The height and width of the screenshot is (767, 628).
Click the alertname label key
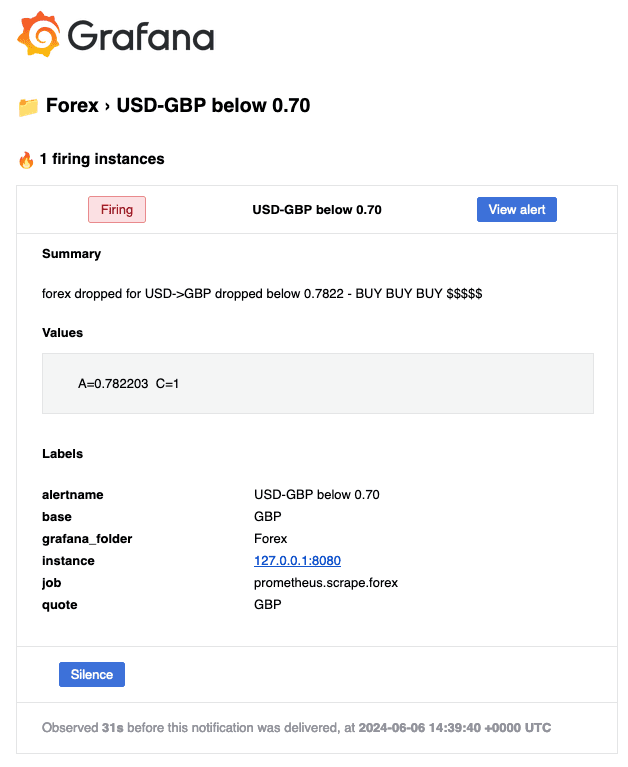[x=72, y=495]
